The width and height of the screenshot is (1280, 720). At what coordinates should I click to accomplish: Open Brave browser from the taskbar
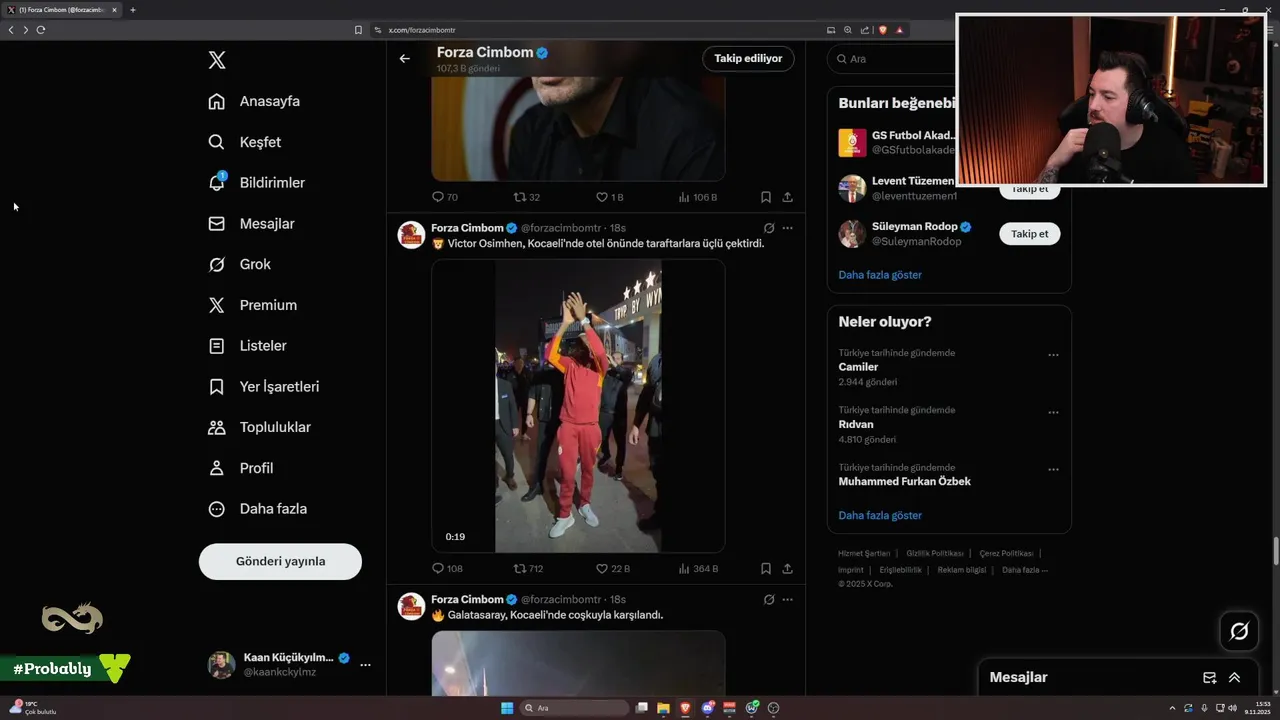[685, 708]
